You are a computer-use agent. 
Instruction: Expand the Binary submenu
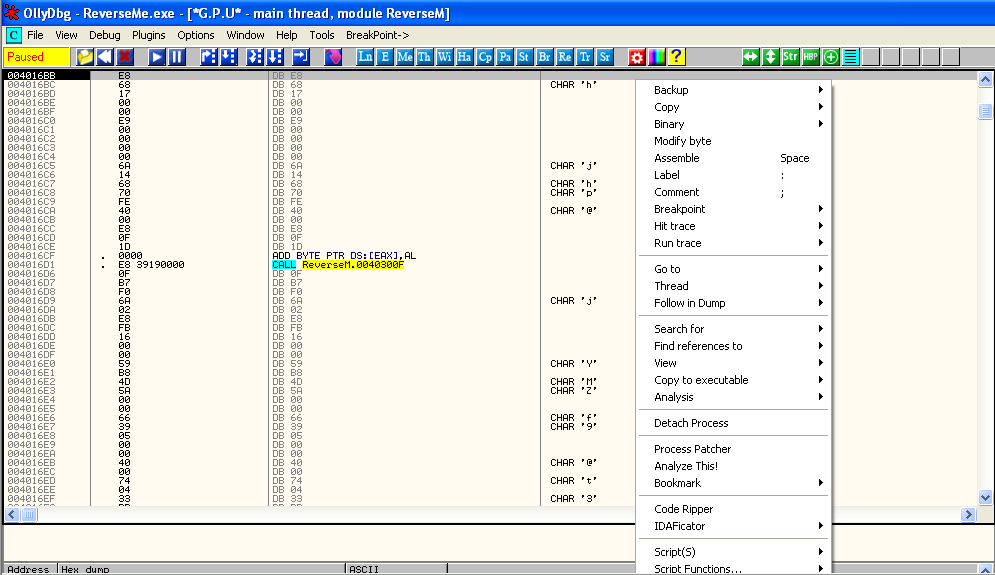point(734,124)
